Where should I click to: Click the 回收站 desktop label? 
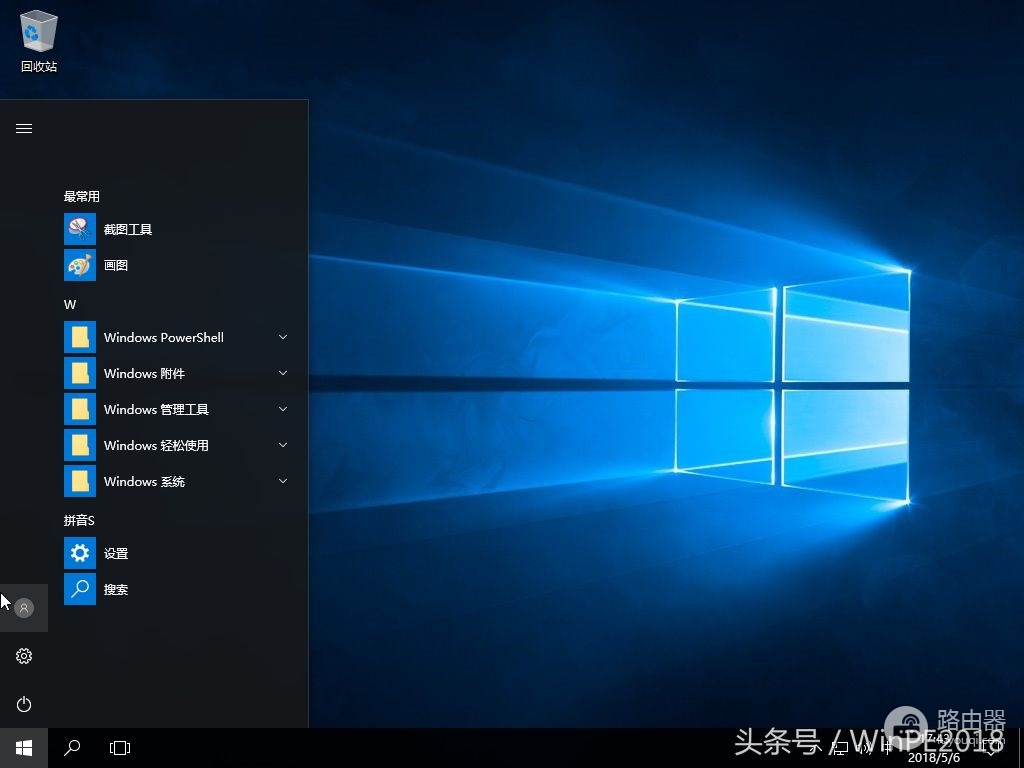click(x=39, y=67)
